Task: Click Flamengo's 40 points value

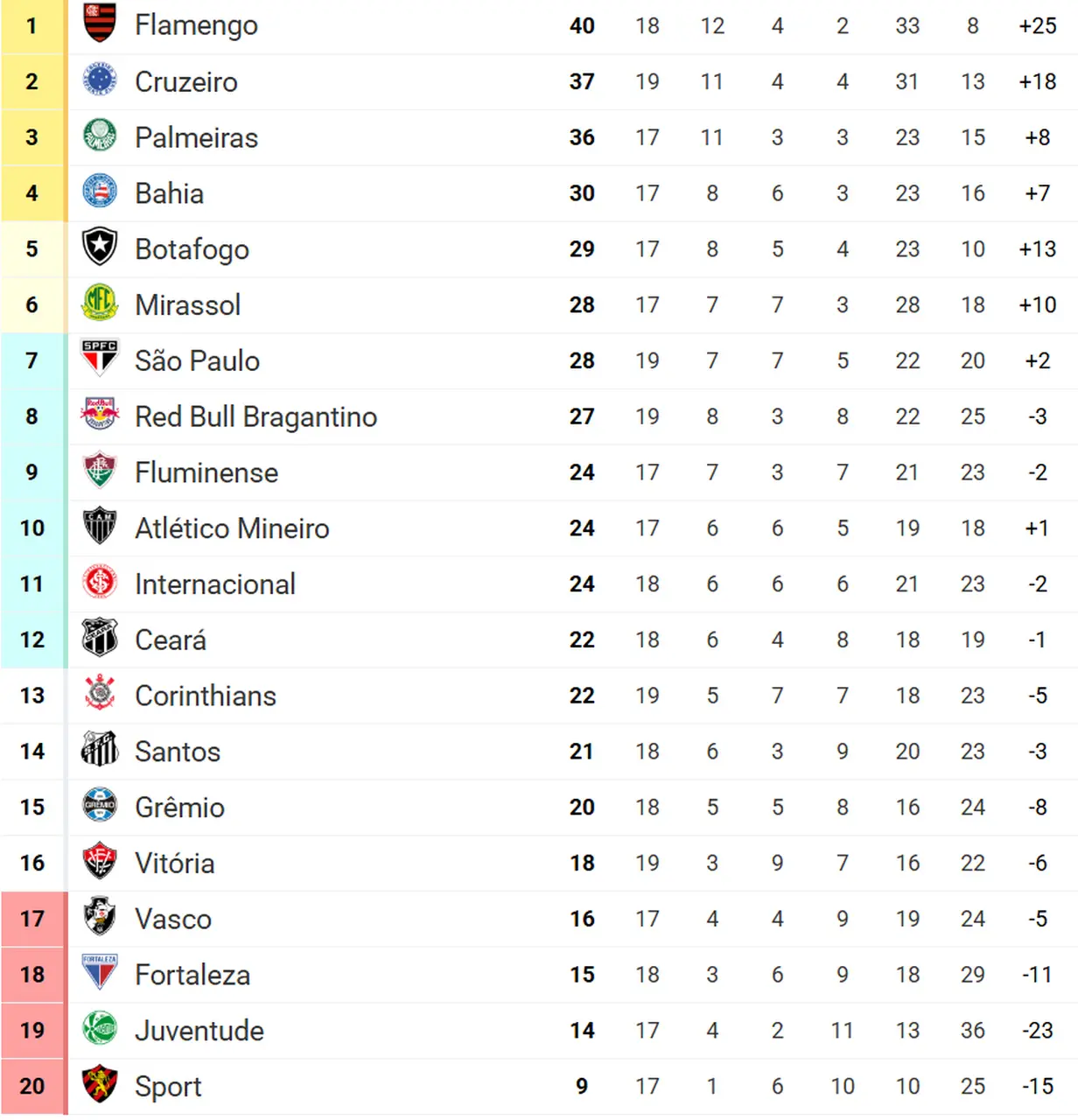Action: (x=582, y=25)
